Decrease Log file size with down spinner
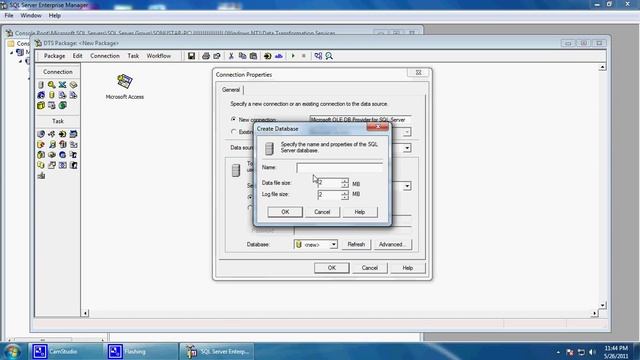The height and width of the screenshot is (360, 640). (x=345, y=197)
